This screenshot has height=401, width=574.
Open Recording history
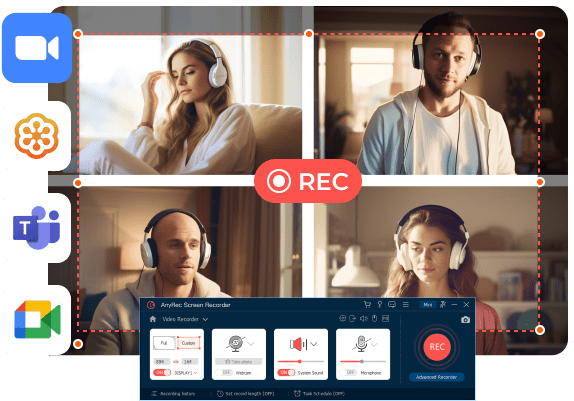pyautogui.click(x=178, y=394)
